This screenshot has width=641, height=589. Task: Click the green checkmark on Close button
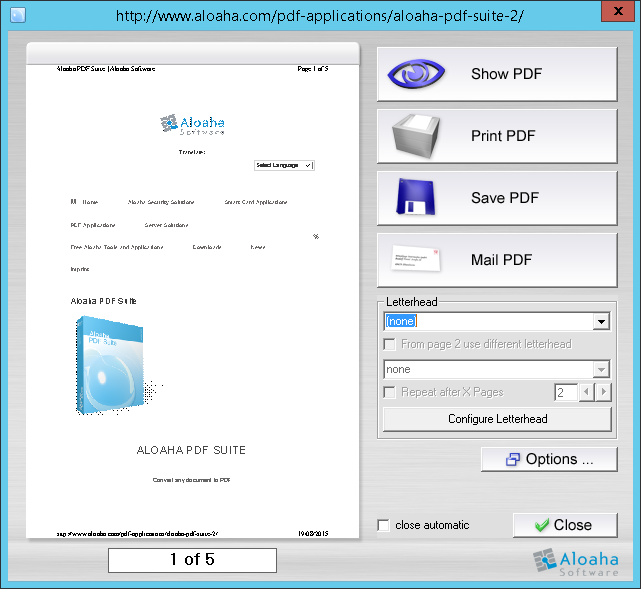[x=542, y=525]
